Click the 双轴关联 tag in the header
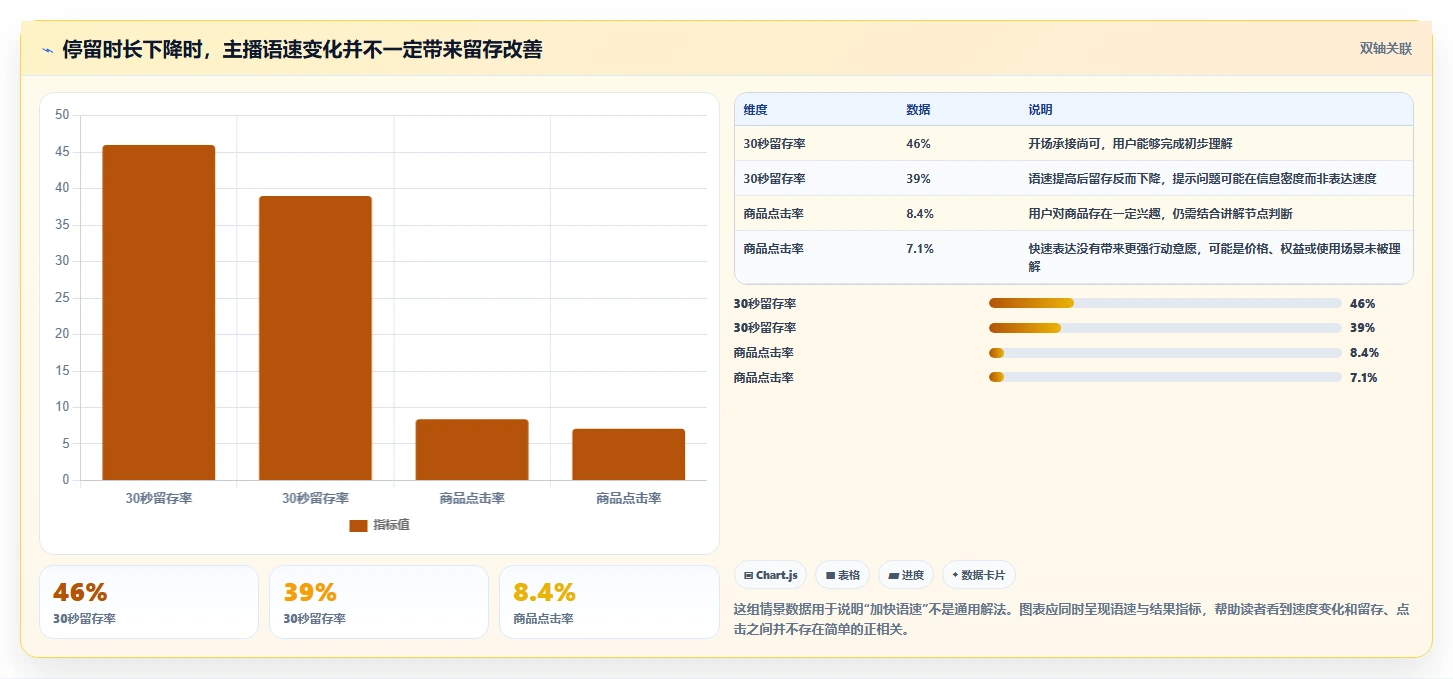This screenshot has height=679, width=1453. (x=1385, y=49)
